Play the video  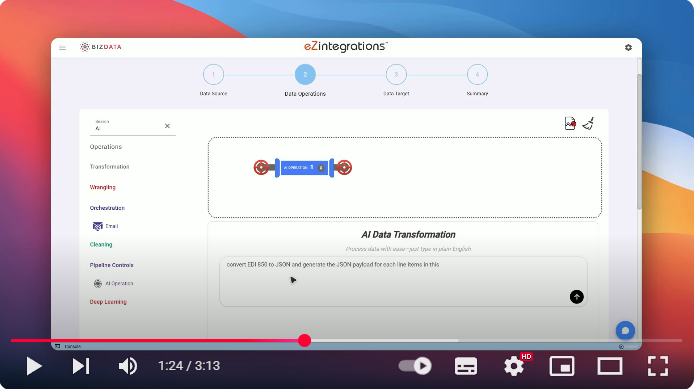coord(34,366)
